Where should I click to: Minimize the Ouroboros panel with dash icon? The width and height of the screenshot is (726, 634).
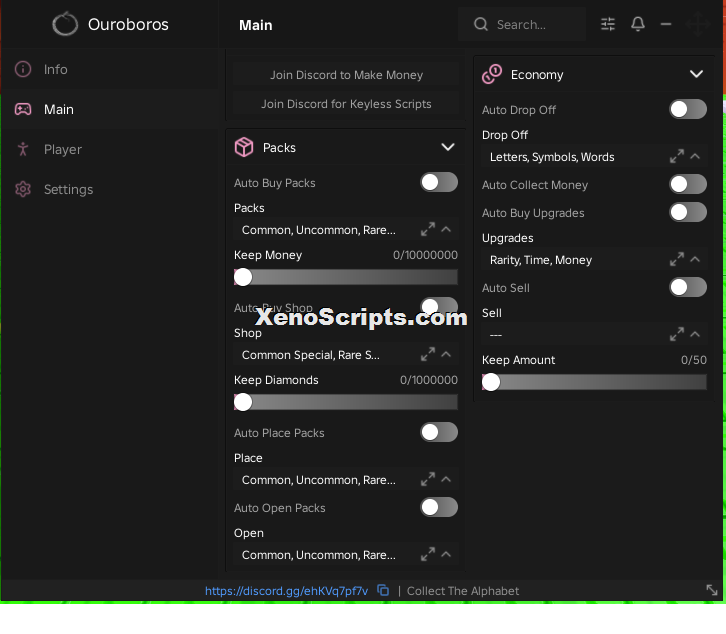point(666,24)
